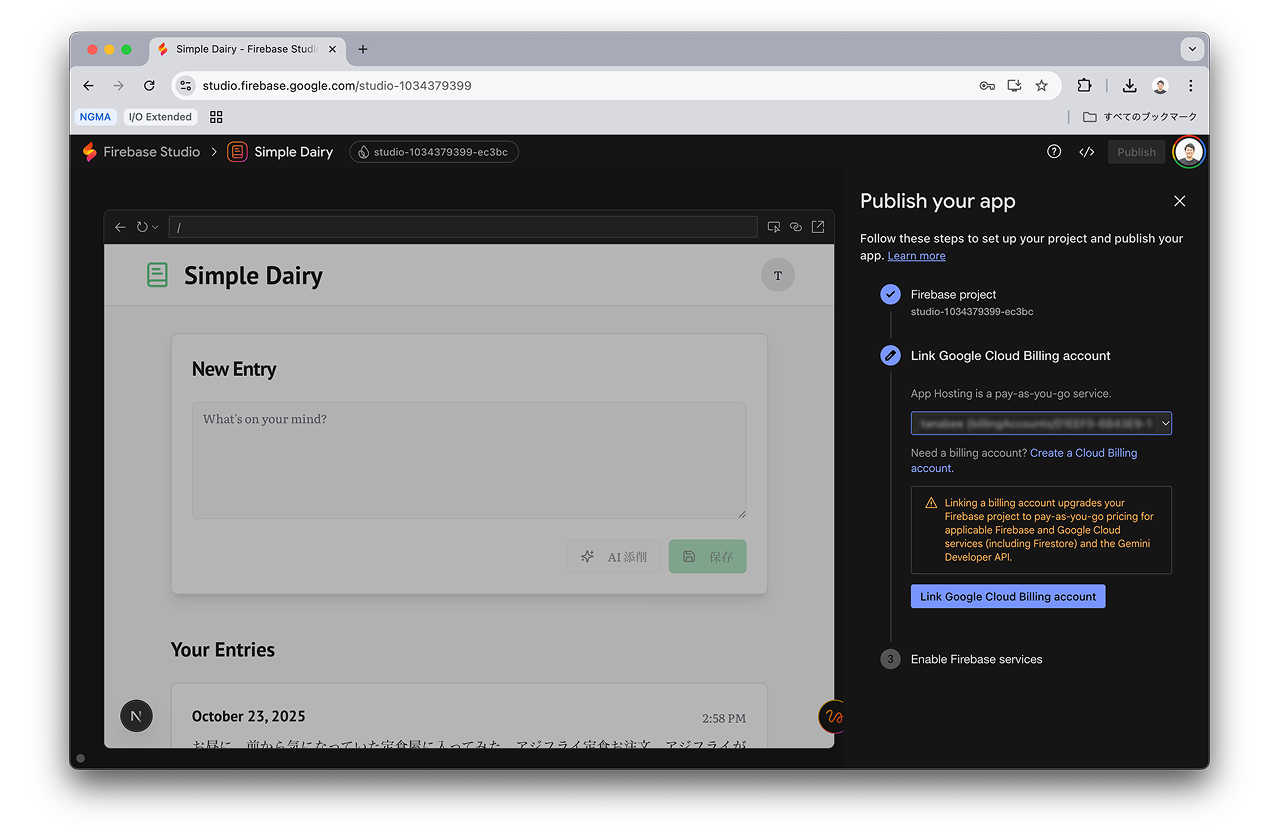
Task: Open the NGMA bookmark in the bookmarks bar
Action: 95,116
